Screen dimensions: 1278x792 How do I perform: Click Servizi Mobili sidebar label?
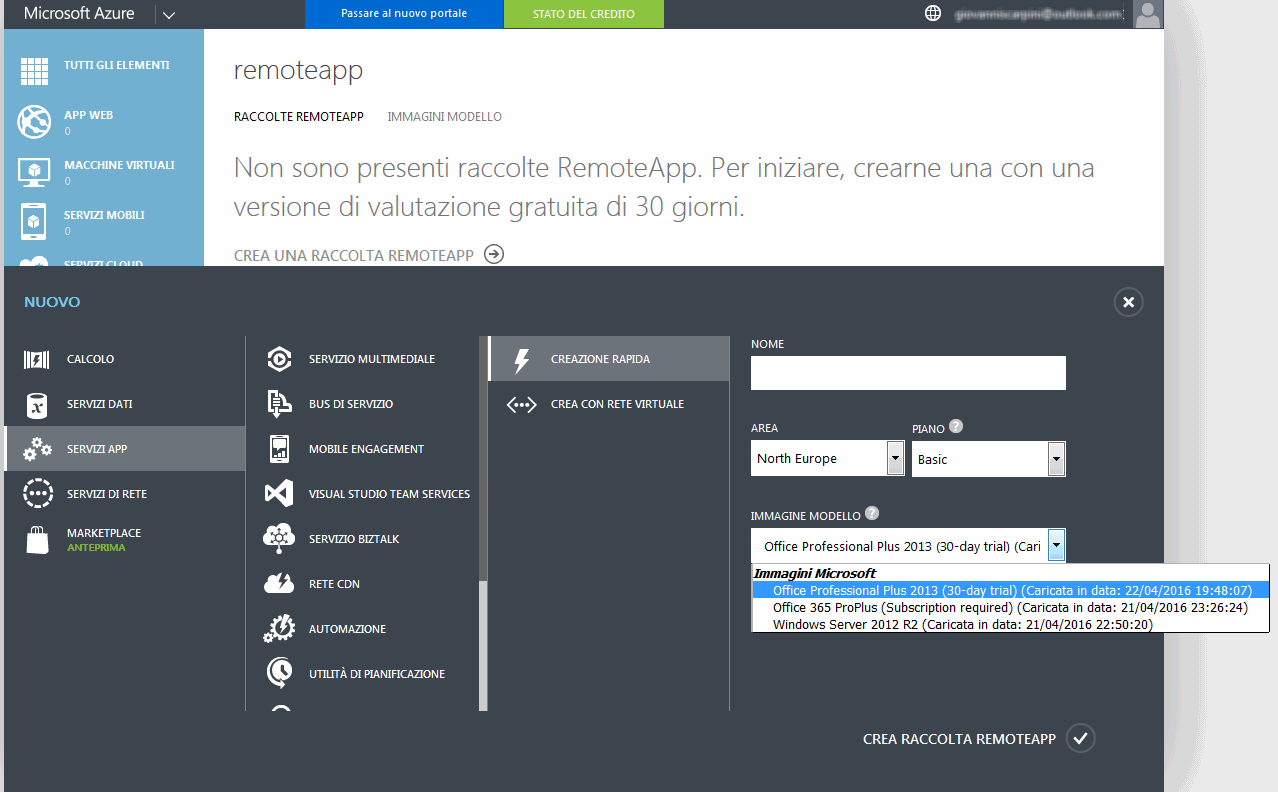point(104,215)
